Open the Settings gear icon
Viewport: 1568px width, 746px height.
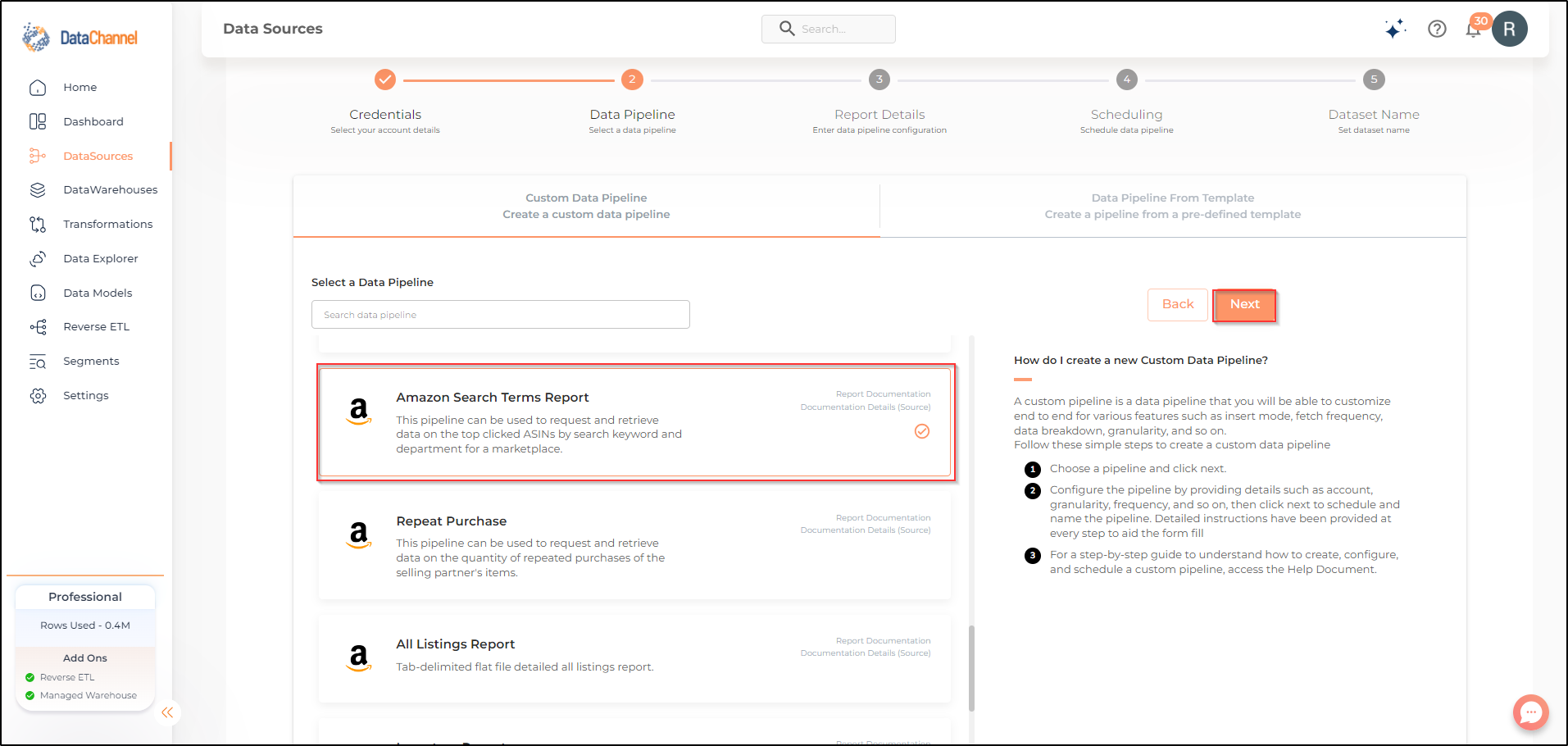(x=38, y=396)
